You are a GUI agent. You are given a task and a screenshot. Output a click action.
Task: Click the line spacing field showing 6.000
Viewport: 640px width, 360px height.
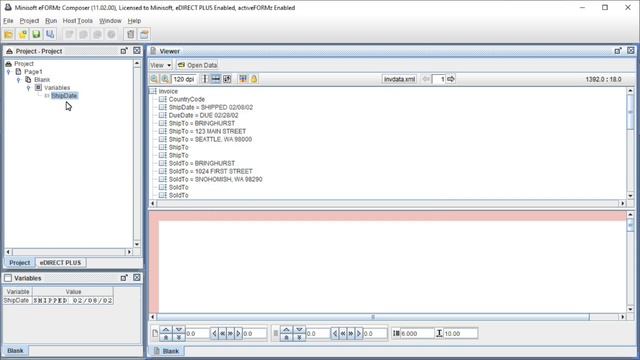point(417,333)
